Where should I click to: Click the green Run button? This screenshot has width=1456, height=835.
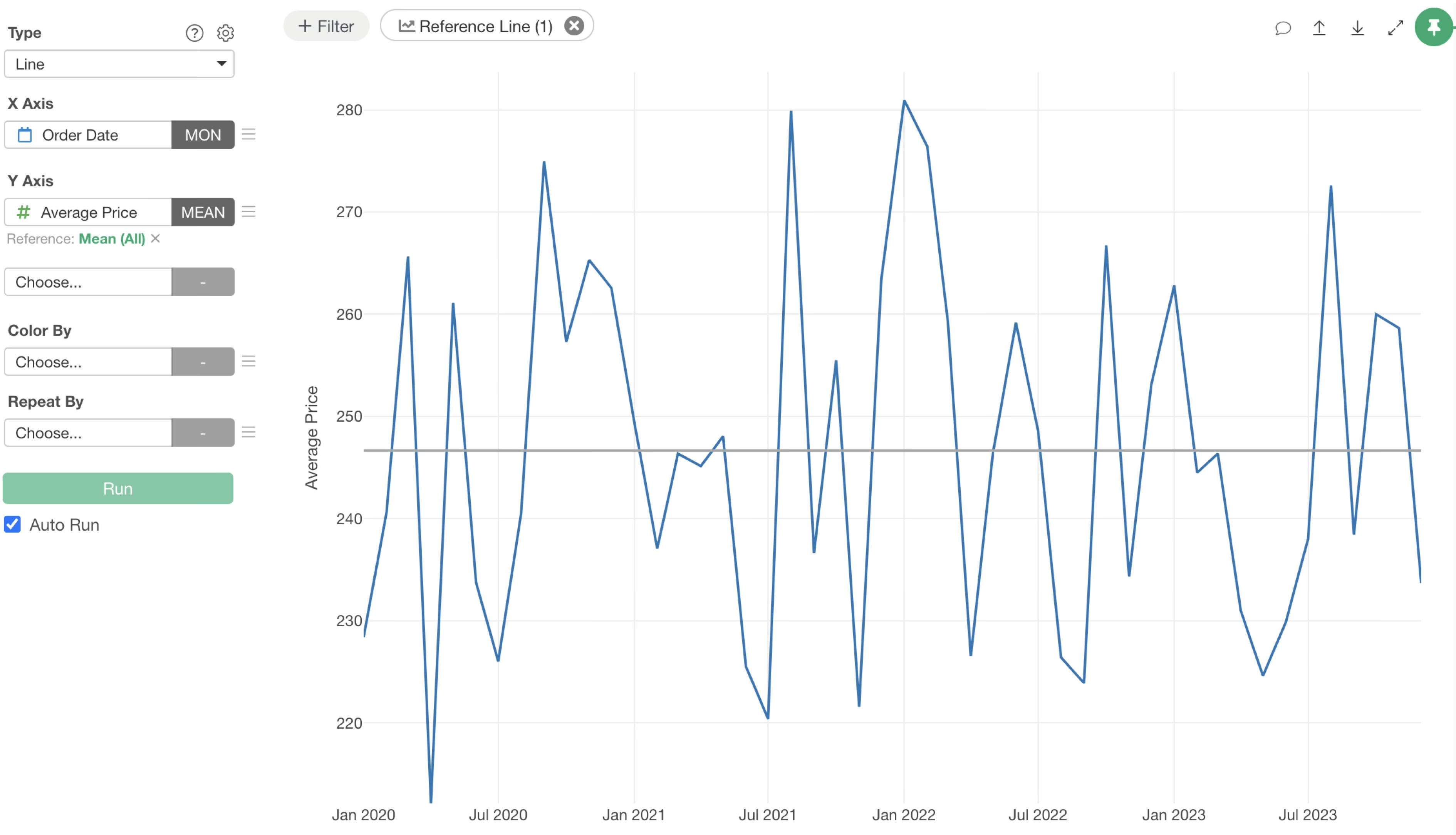(117, 489)
